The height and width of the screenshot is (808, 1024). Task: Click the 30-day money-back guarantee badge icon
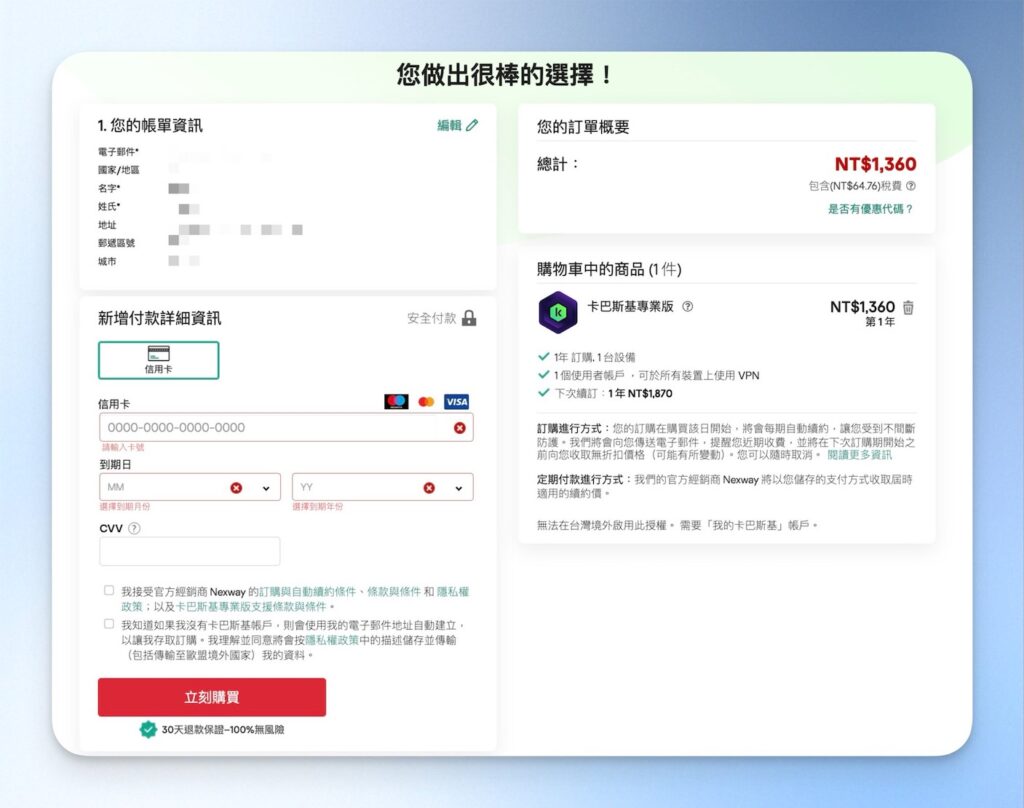click(x=148, y=730)
